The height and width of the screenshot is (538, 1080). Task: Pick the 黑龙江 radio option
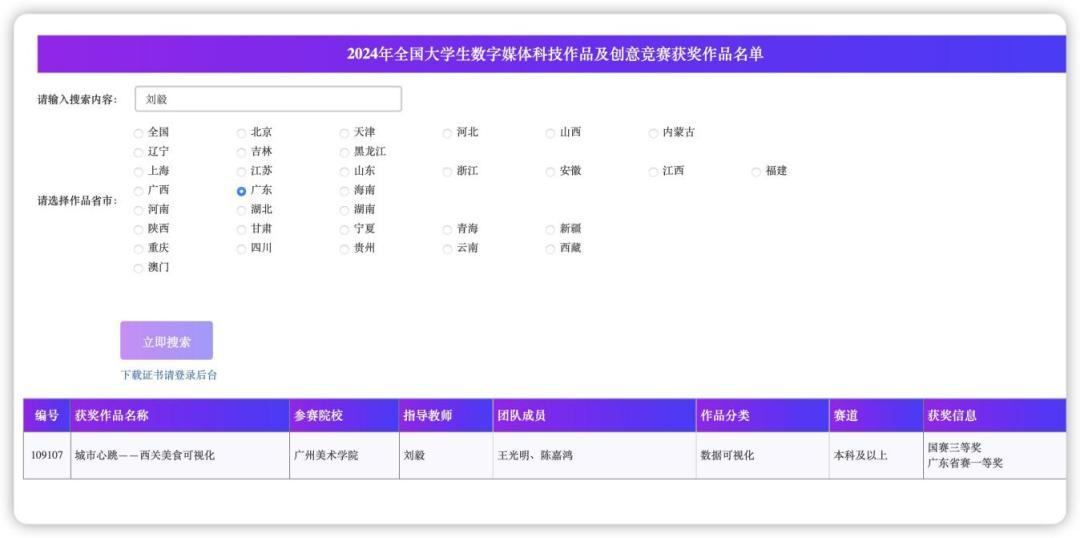pyautogui.click(x=344, y=152)
